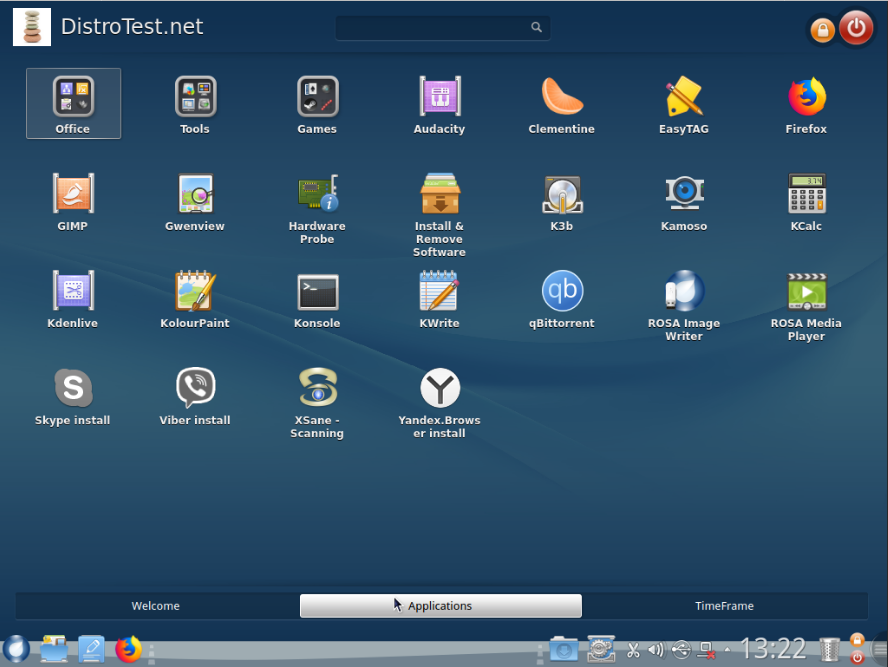The width and height of the screenshot is (888, 667).
Task: Open Kdenlive video editor
Action: click(x=73, y=298)
